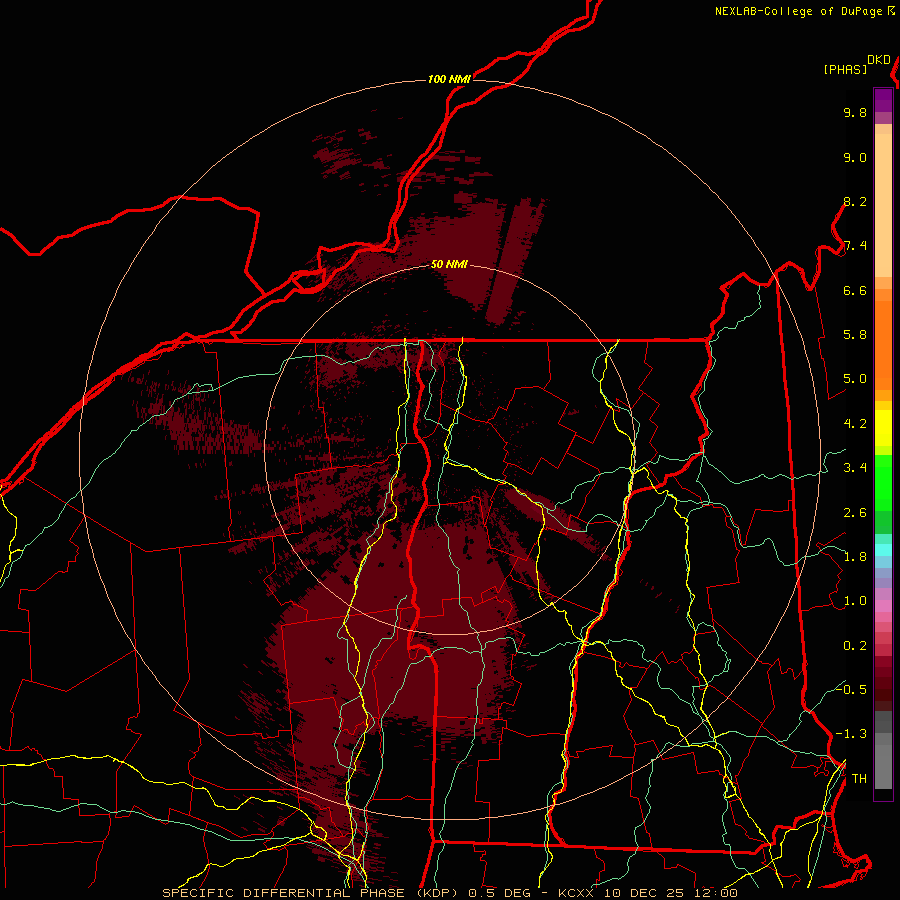The image size is (900, 900).
Task: Select the 100 NMI range ring label
Action: point(449,79)
